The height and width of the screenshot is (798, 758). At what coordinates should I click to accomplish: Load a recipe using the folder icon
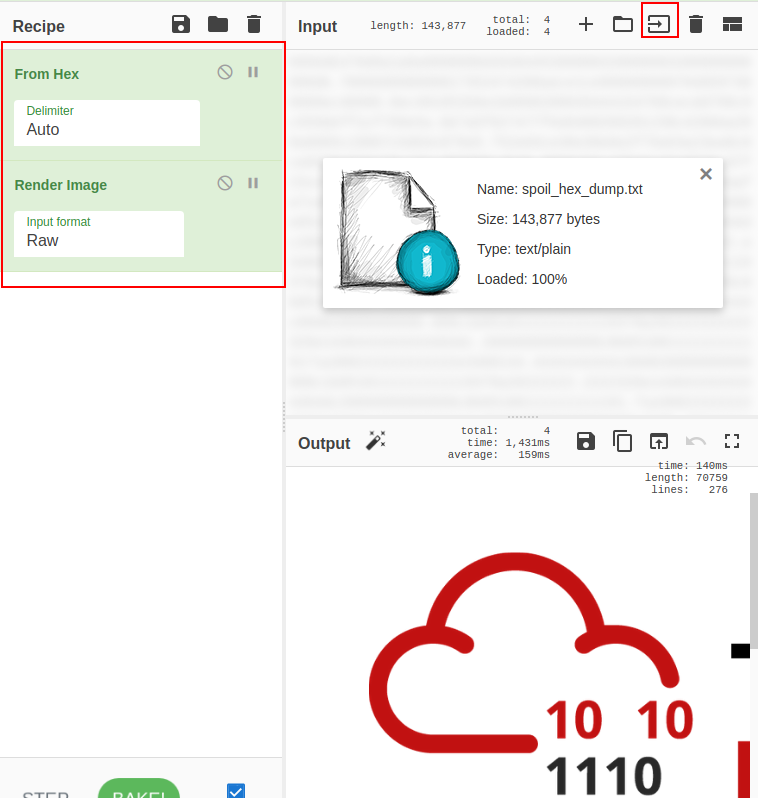(x=217, y=24)
